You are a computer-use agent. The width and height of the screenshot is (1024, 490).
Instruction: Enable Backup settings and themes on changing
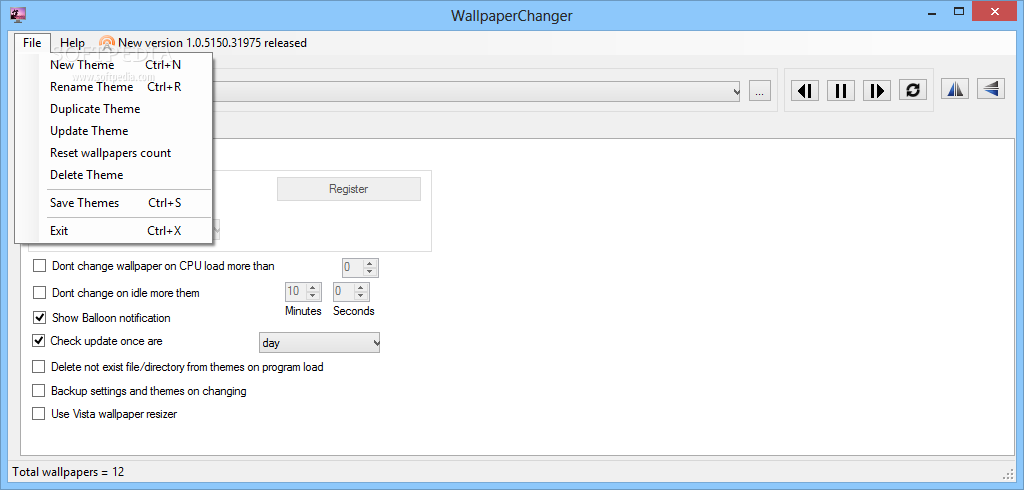pos(39,391)
